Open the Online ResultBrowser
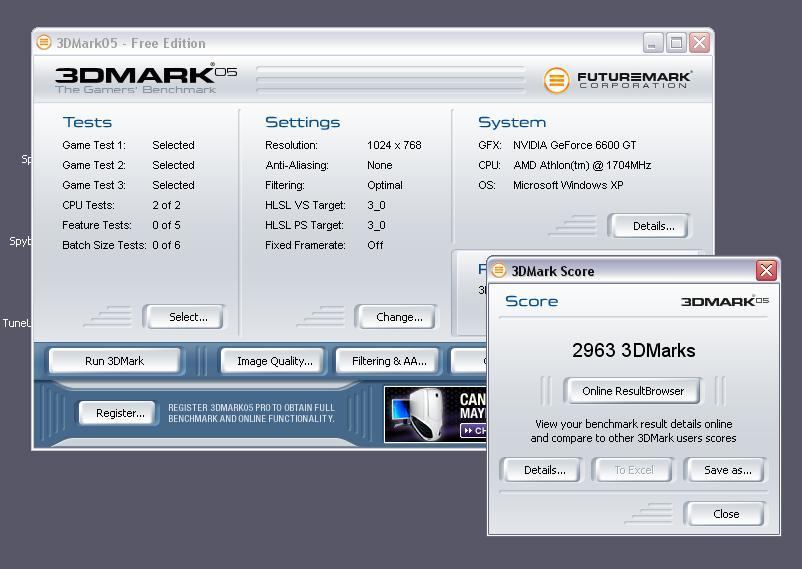Image resolution: width=802 pixels, height=569 pixels. [633, 391]
